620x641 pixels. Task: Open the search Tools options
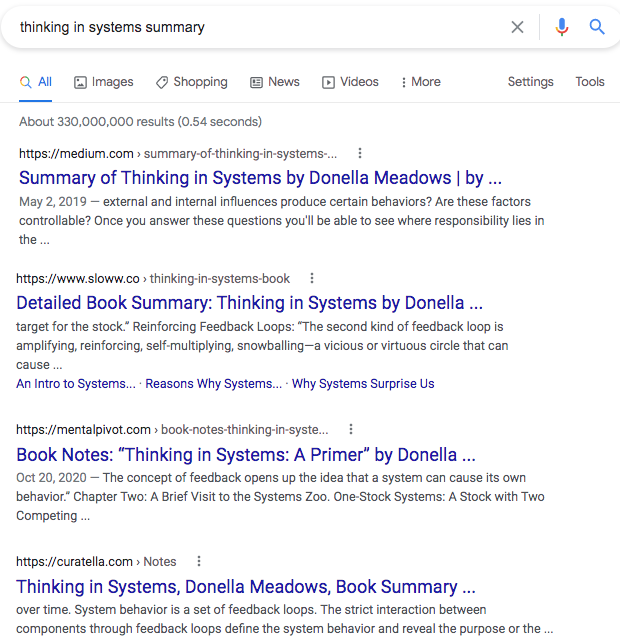pos(590,82)
